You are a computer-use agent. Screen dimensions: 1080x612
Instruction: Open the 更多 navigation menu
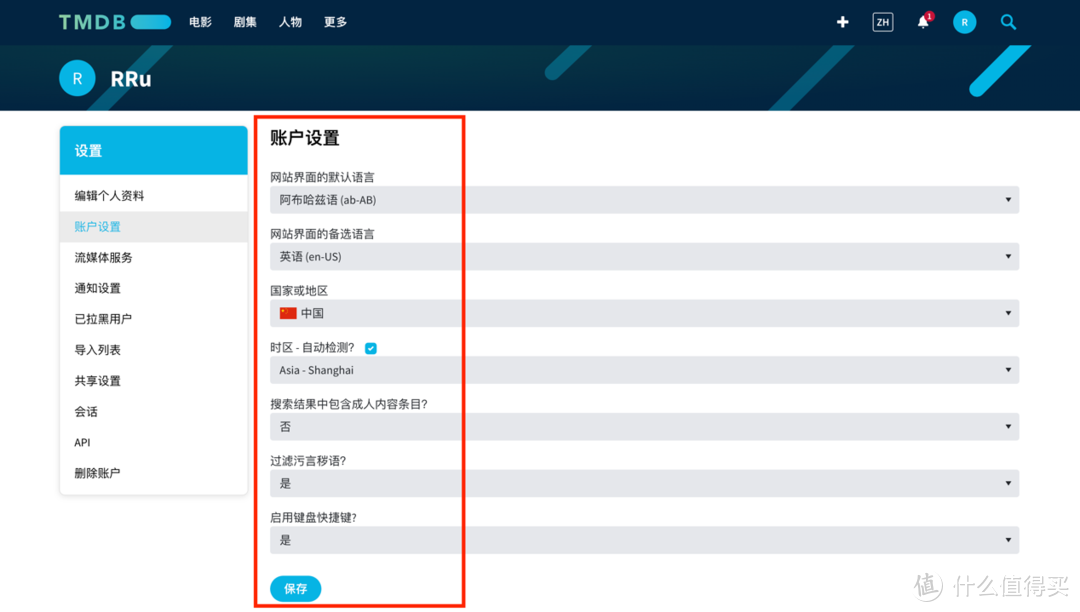(334, 21)
